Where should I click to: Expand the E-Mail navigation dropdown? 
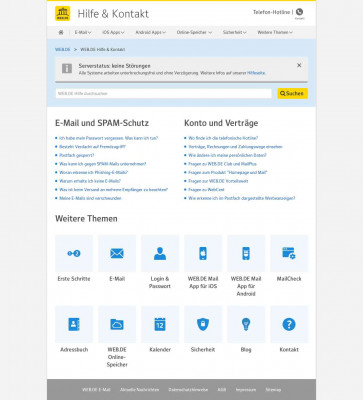(83, 32)
